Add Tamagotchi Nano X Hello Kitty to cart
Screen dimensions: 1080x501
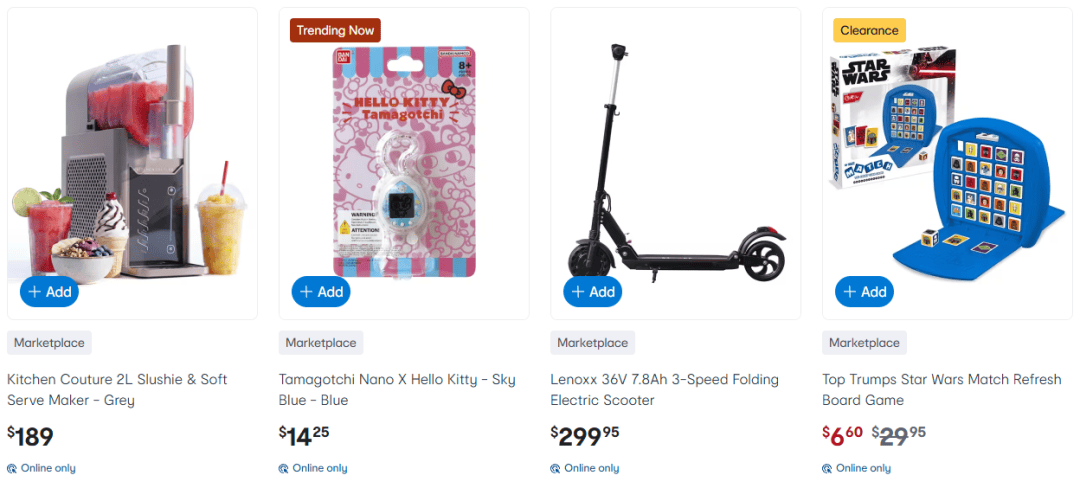click(x=321, y=292)
